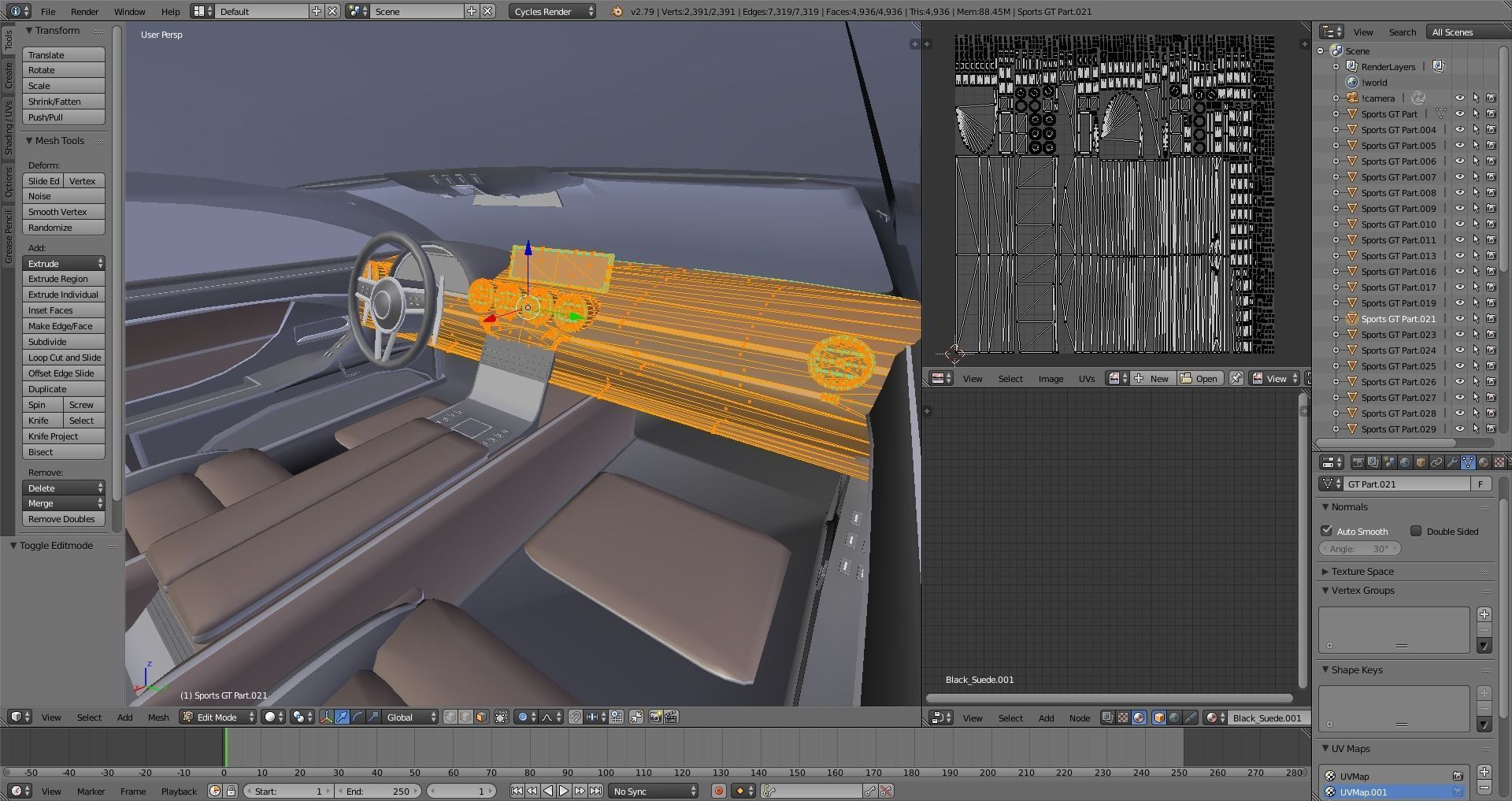Select the texture node tree type icon
Viewport: 1512px width, 801px height.
[1123, 718]
